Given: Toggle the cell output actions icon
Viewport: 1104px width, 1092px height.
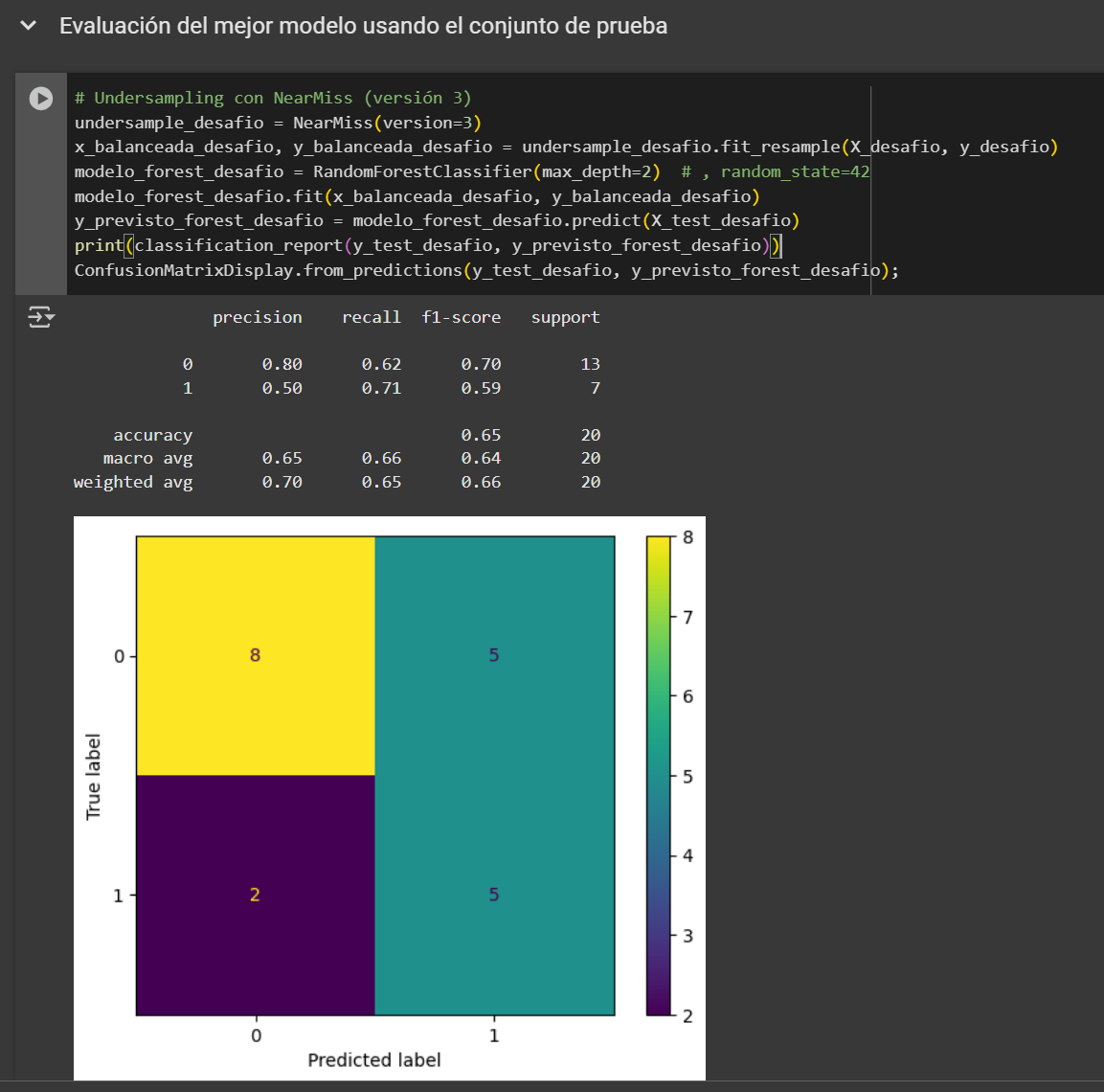Looking at the screenshot, I should pyautogui.click(x=41, y=317).
